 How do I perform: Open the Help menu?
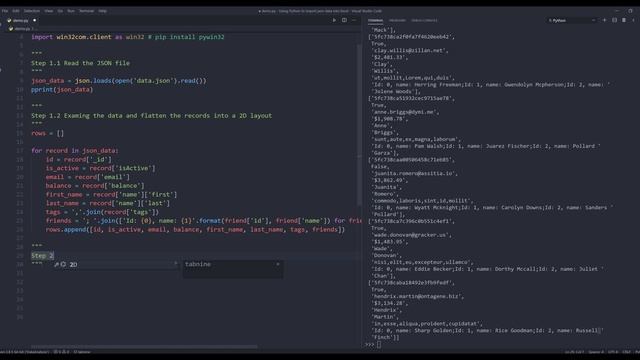coord(102,11)
